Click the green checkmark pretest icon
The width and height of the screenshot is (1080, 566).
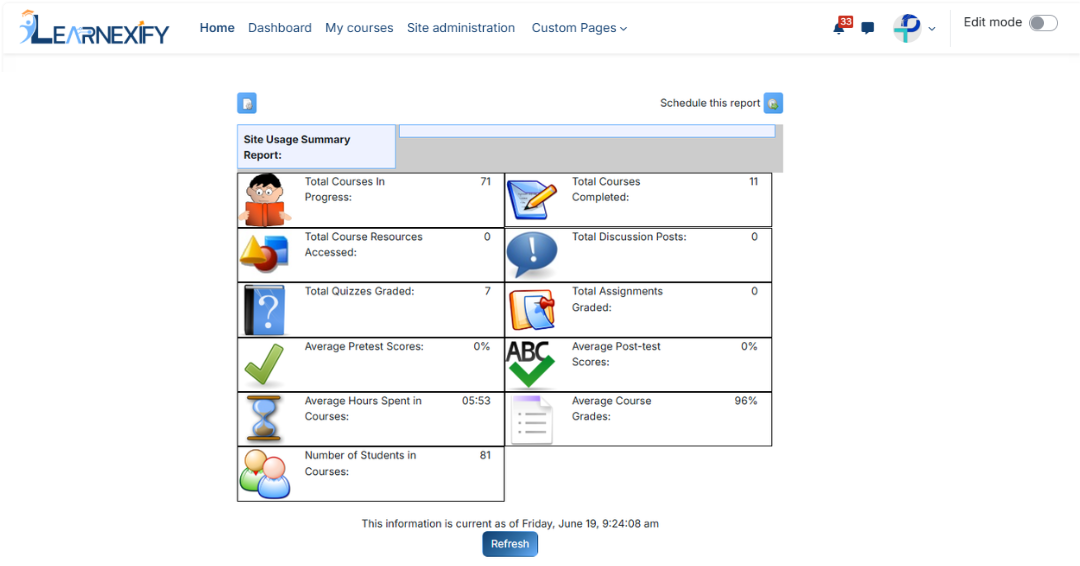[264, 364]
